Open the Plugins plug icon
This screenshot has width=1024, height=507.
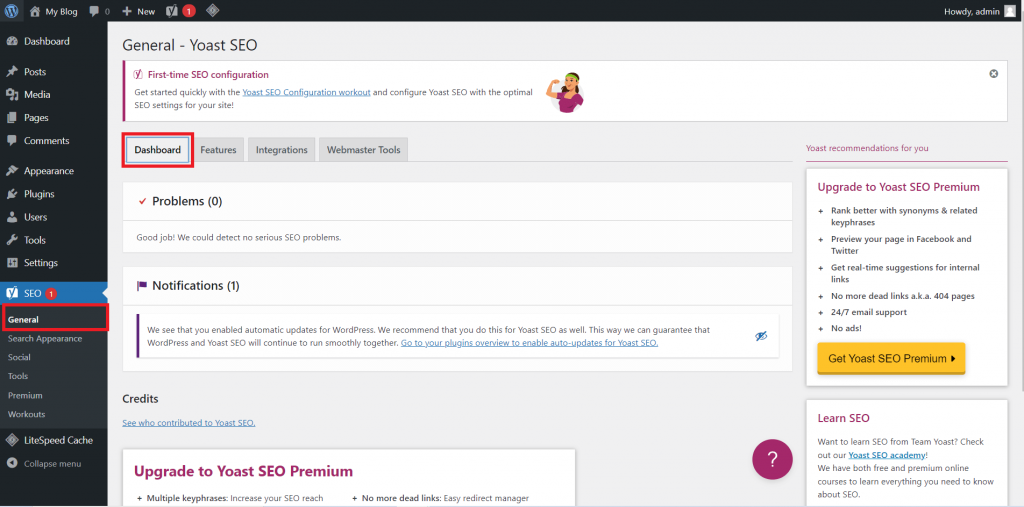coord(12,194)
